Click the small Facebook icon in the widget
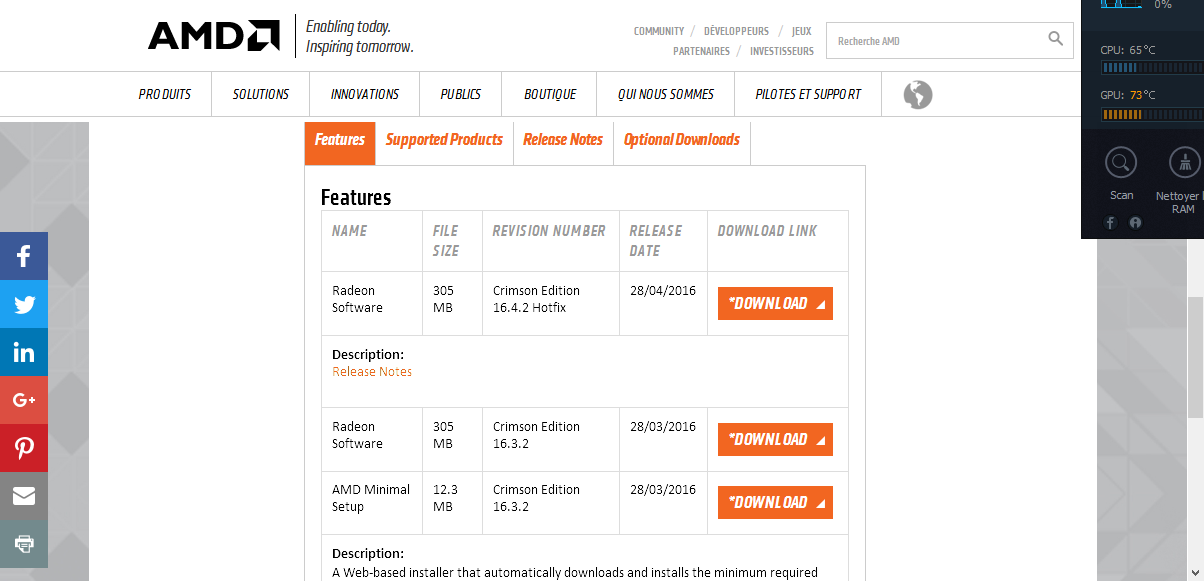1204x581 pixels. click(x=1110, y=223)
